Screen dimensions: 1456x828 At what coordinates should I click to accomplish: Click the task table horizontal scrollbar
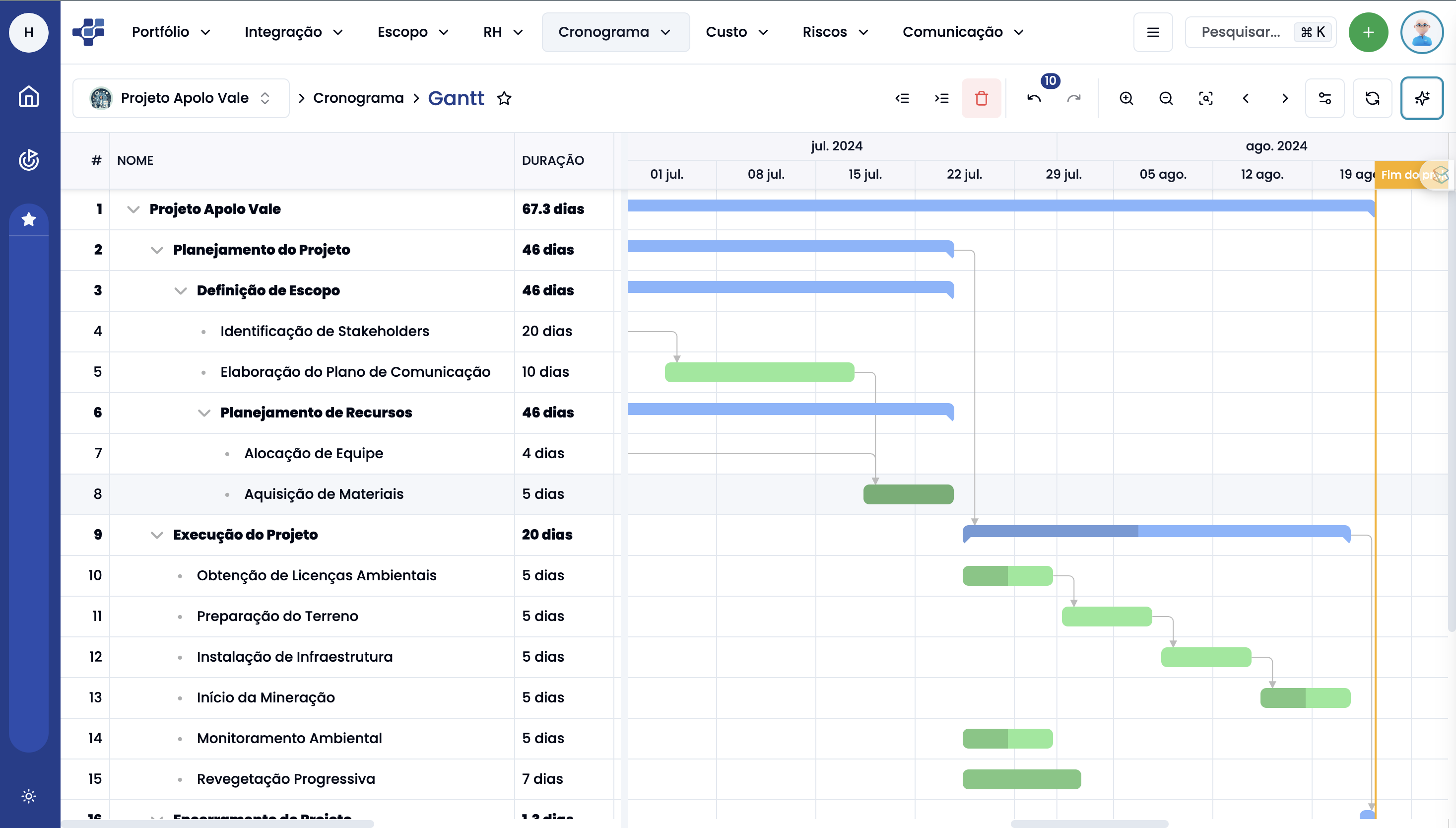[217, 824]
